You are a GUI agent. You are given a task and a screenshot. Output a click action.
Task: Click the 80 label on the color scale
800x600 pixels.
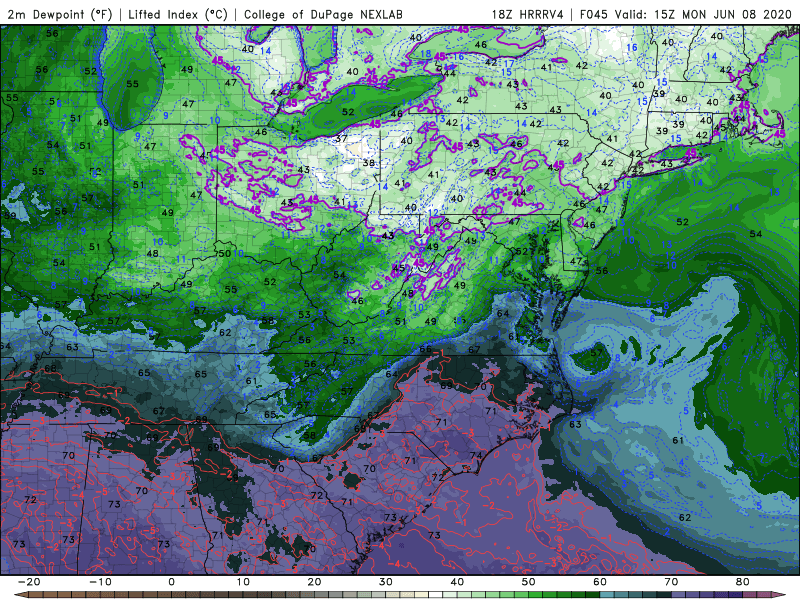(x=743, y=582)
